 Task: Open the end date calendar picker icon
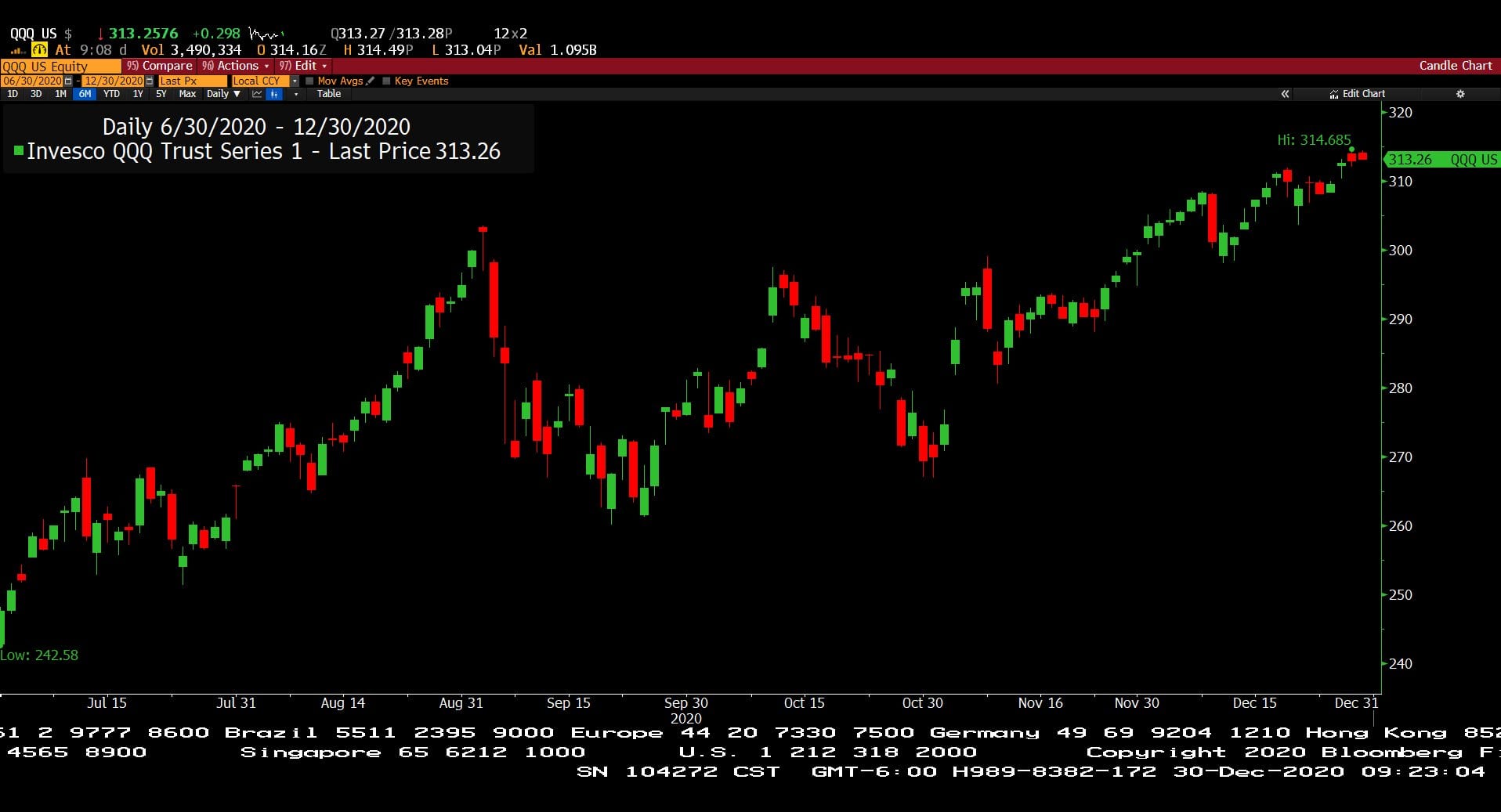point(150,81)
